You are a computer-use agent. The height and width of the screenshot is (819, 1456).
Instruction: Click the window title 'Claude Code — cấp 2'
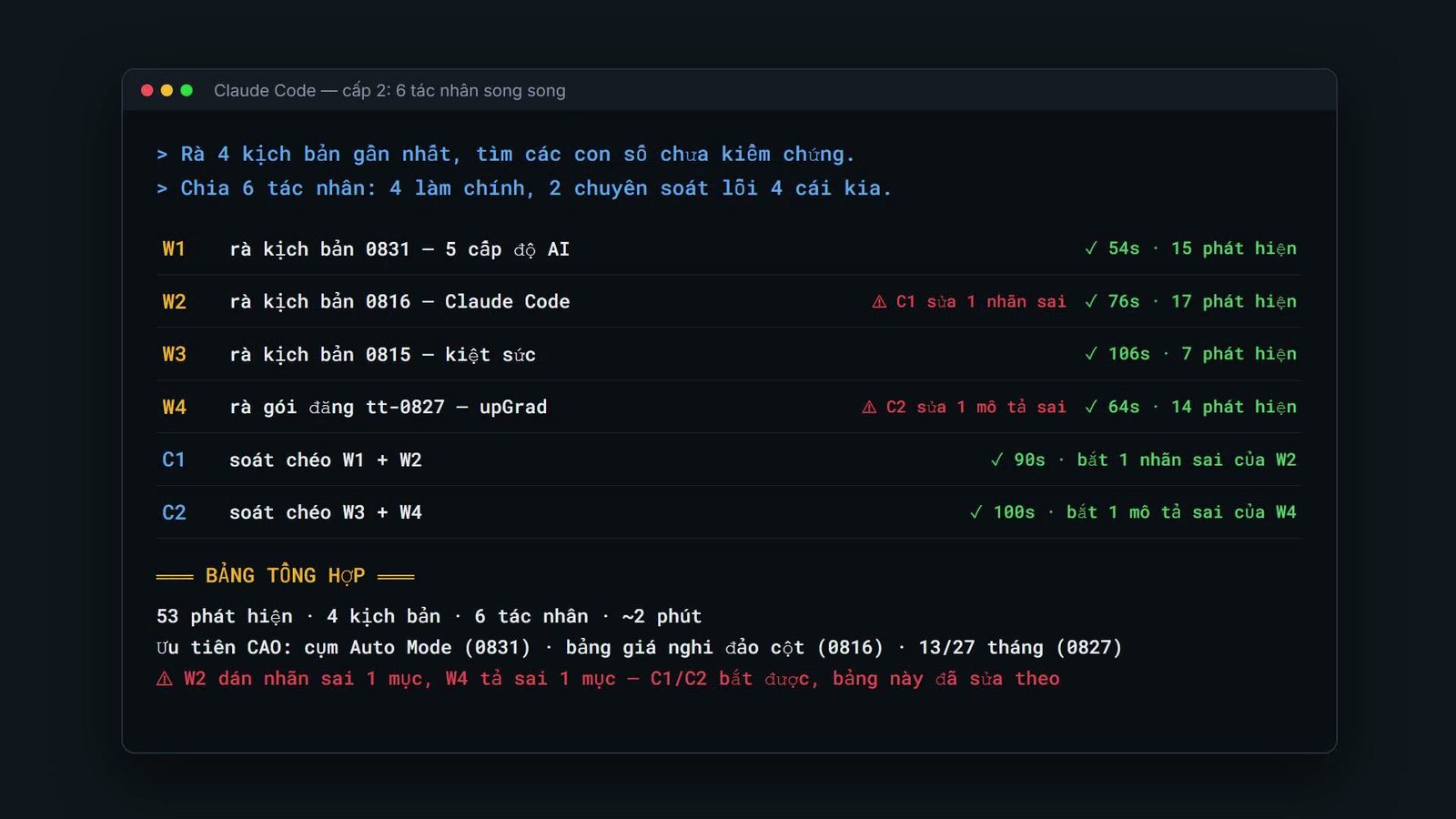(x=389, y=90)
